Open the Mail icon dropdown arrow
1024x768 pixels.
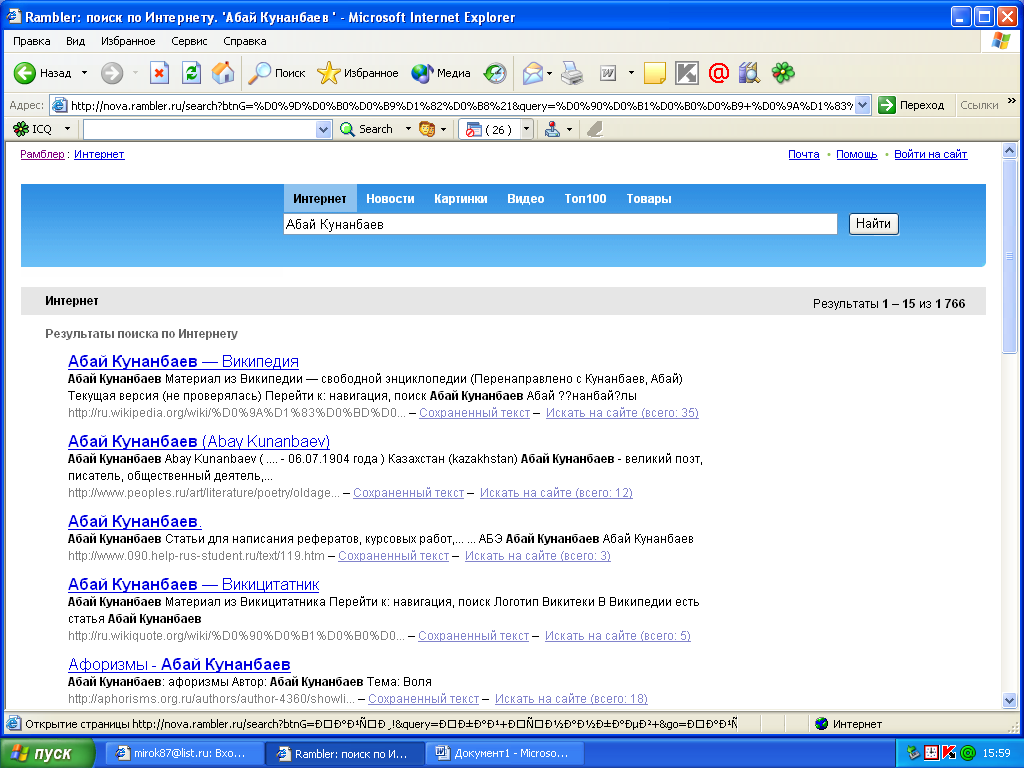pos(549,72)
